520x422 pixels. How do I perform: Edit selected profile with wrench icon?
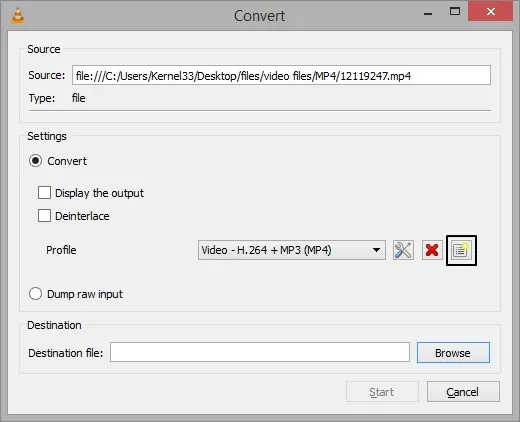click(403, 250)
